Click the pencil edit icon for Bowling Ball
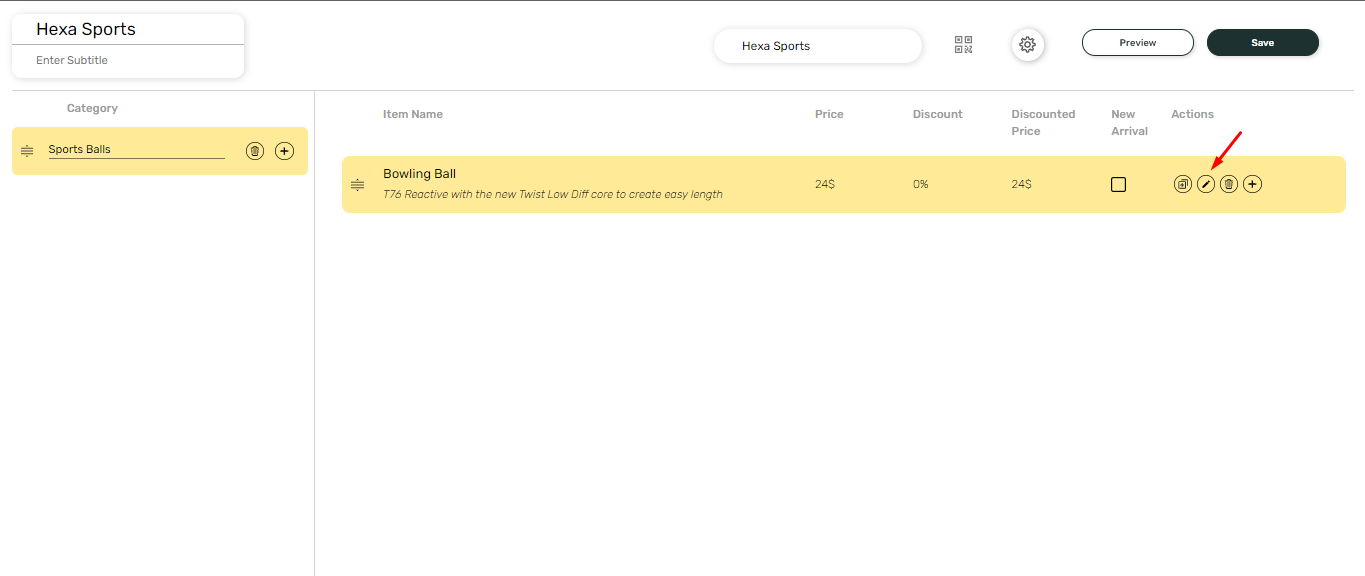1365x576 pixels. (x=1206, y=184)
